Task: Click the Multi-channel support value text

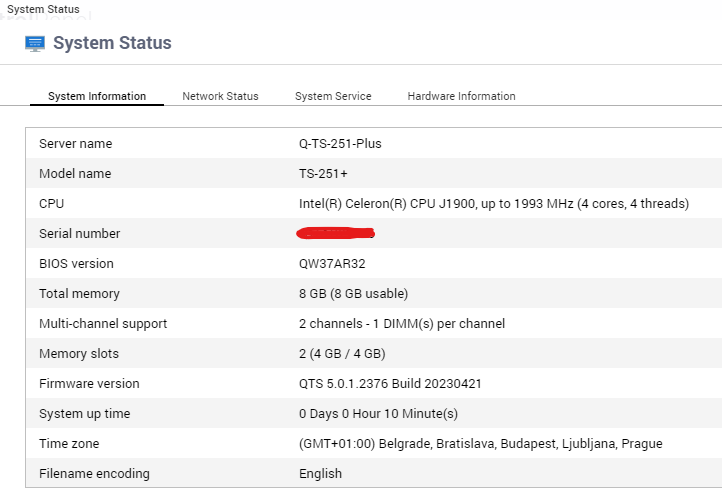Action: 401,323
